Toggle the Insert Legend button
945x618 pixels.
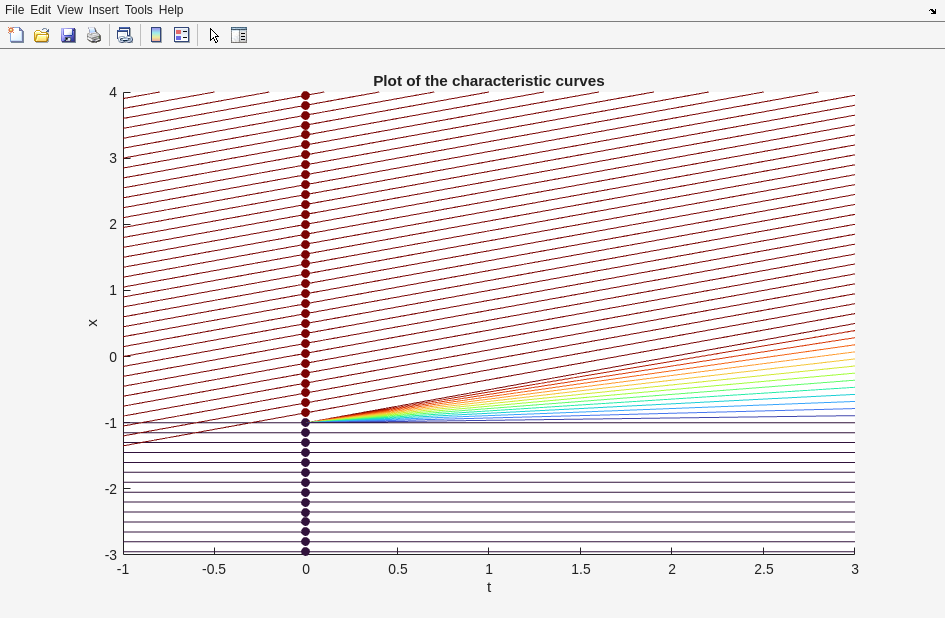click(x=182, y=35)
